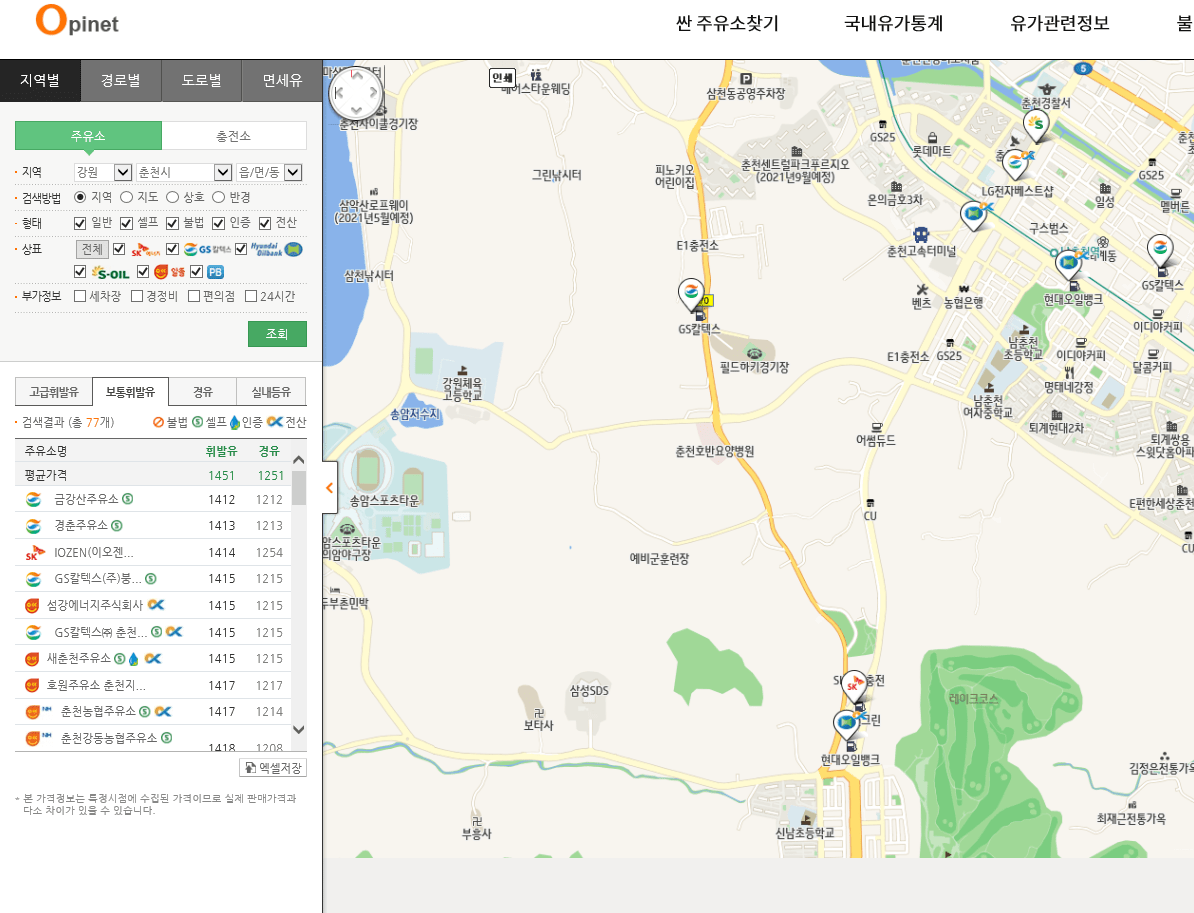Click the 인세 map label icon
Screen dimensions: 1194x913
(x=503, y=78)
